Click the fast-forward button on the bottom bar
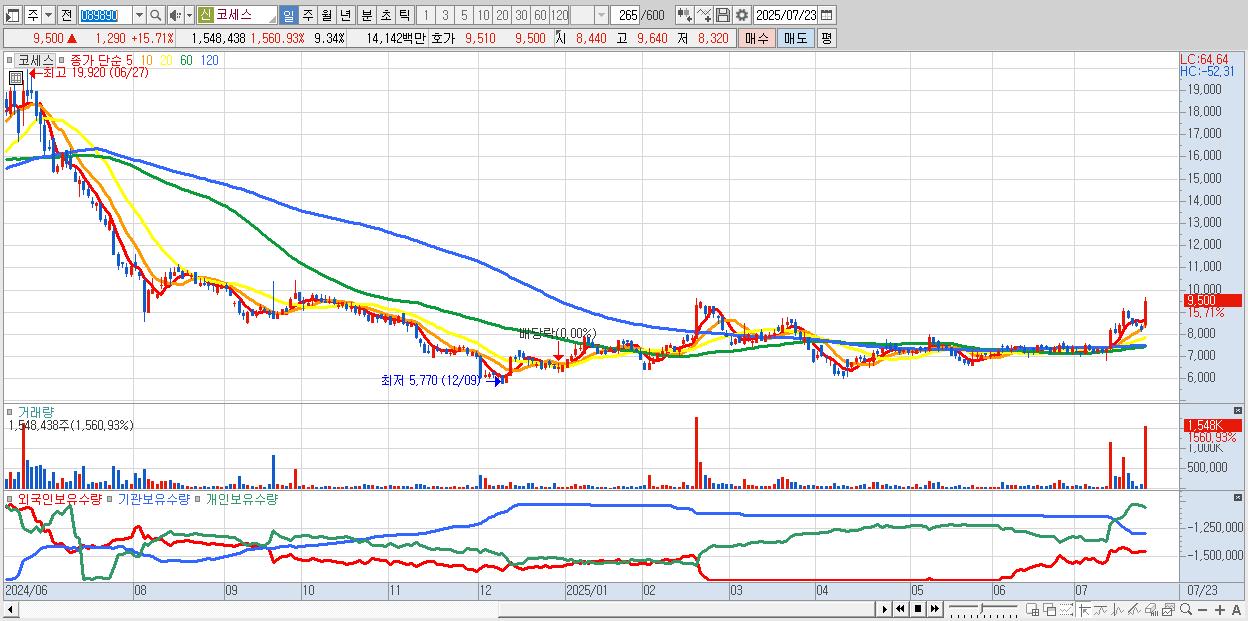 pos(935,609)
